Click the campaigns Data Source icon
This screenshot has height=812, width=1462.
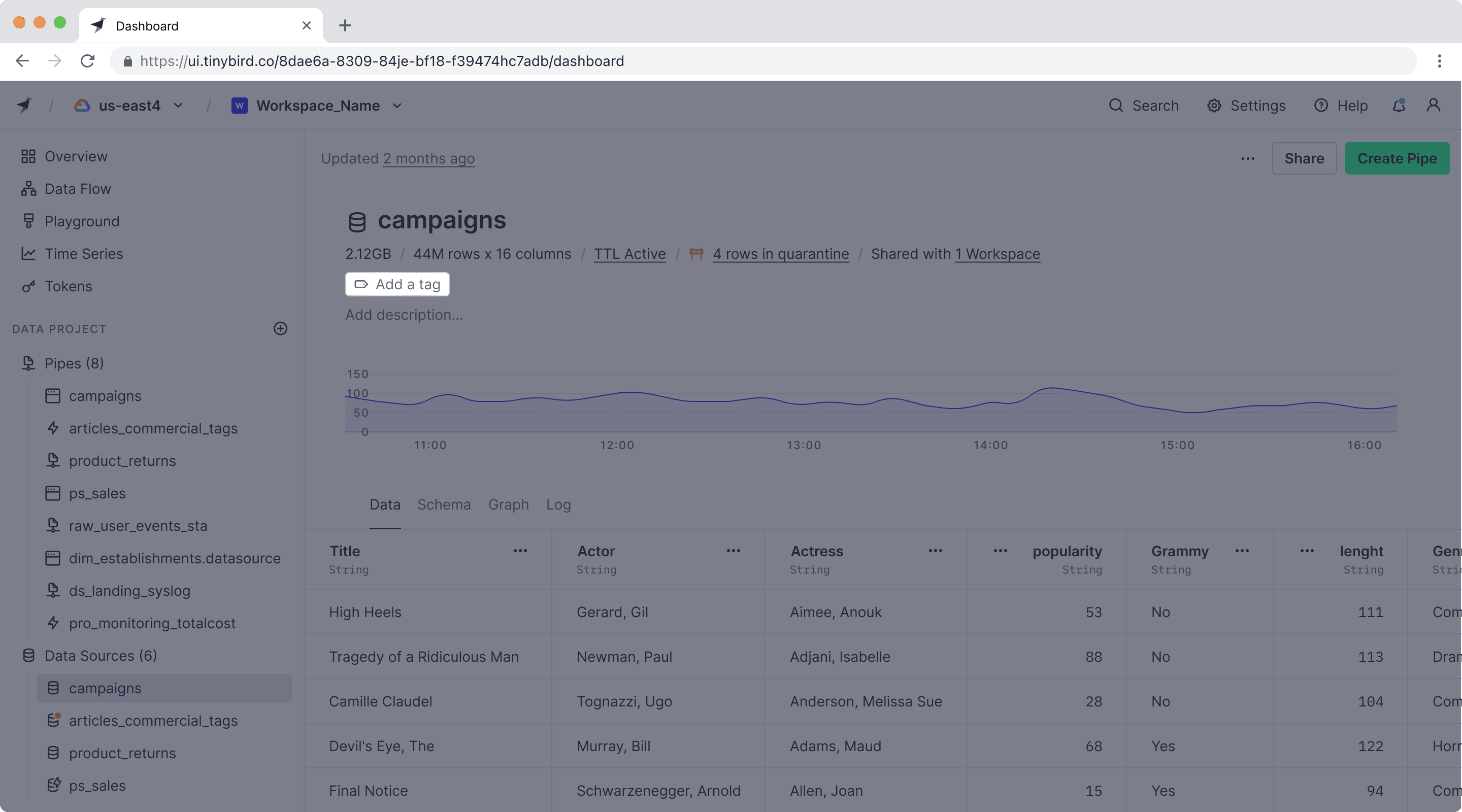[53, 688]
